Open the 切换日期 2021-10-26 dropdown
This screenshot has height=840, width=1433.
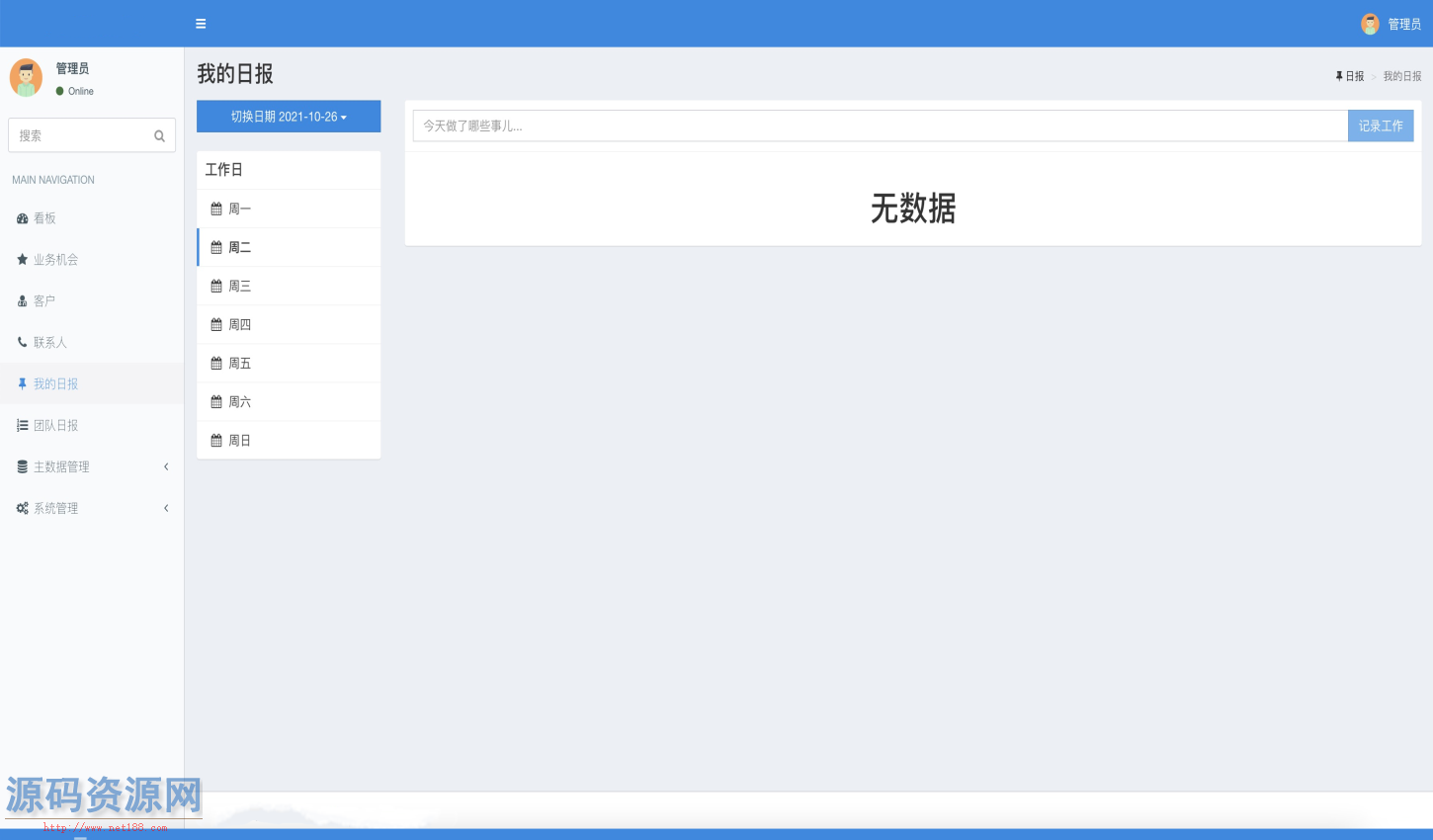[289, 117]
